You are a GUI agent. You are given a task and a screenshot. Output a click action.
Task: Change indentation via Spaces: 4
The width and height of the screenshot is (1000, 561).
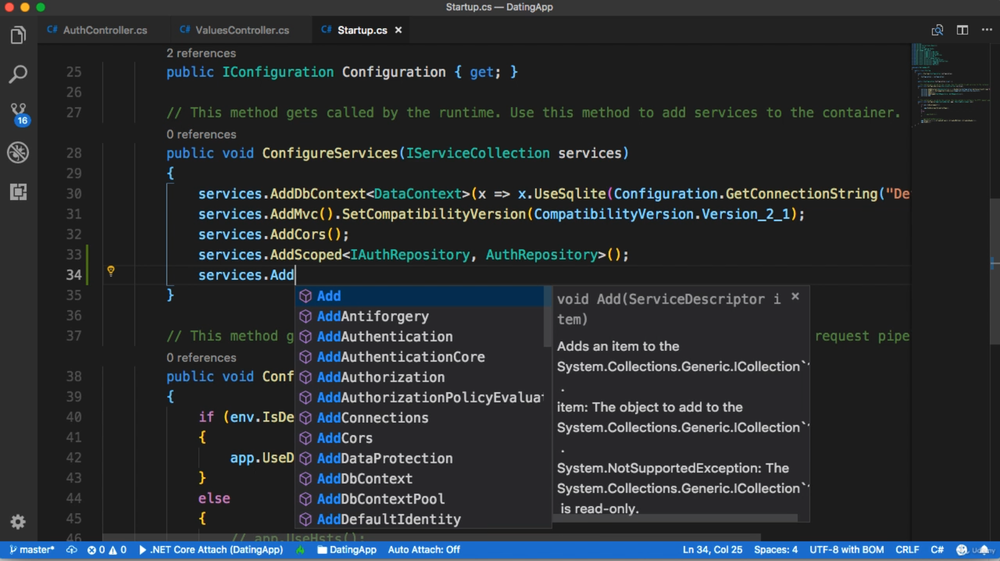(x=776, y=550)
